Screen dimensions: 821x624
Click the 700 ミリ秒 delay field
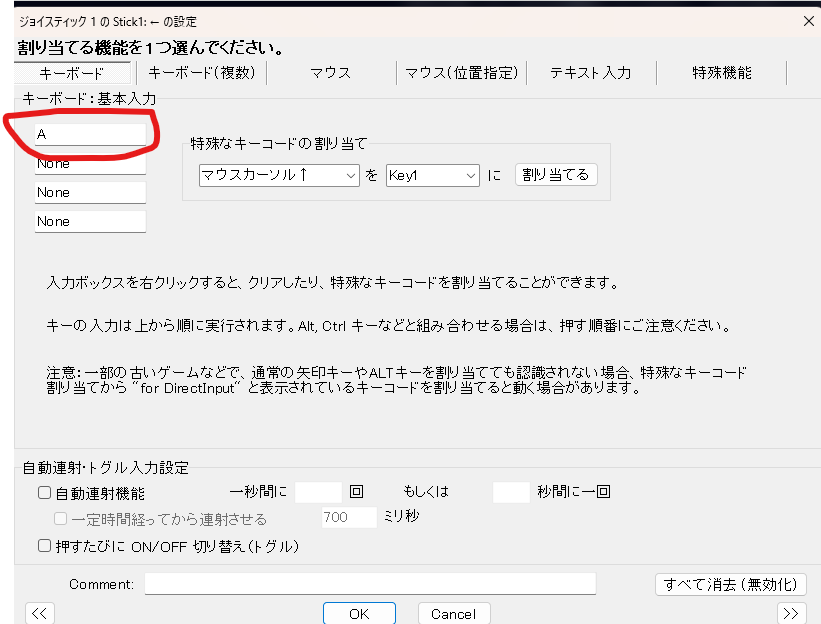[349, 517]
